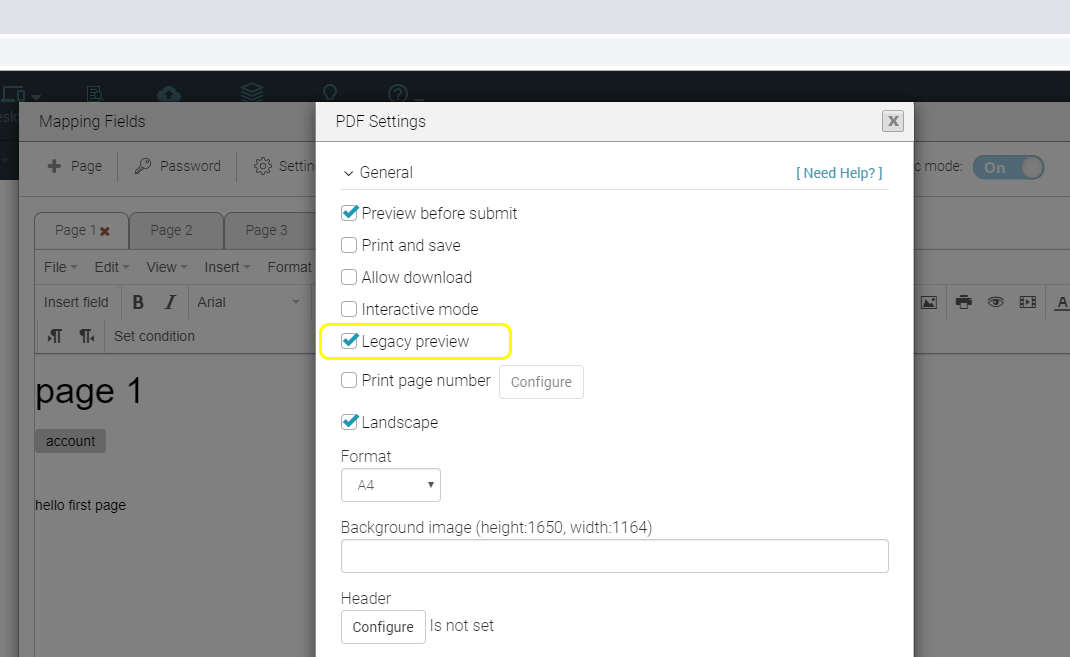This screenshot has width=1070, height=657.
Task: Insert an image using the image icon
Action: click(929, 302)
